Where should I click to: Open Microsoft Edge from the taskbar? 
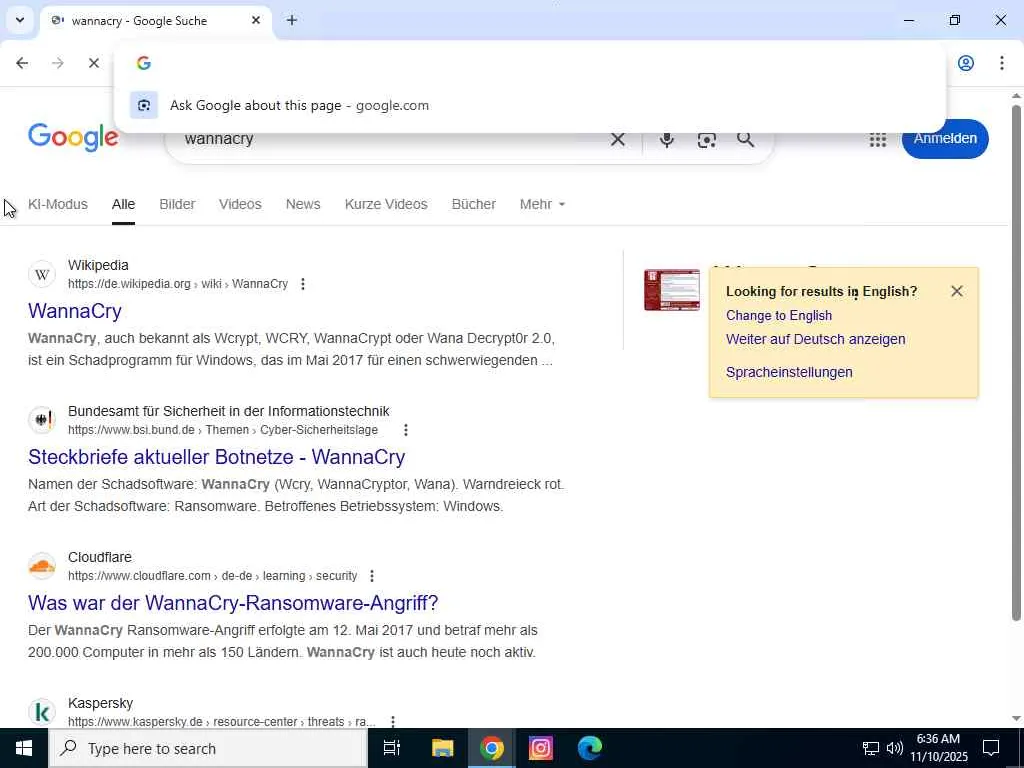tap(590, 748)
